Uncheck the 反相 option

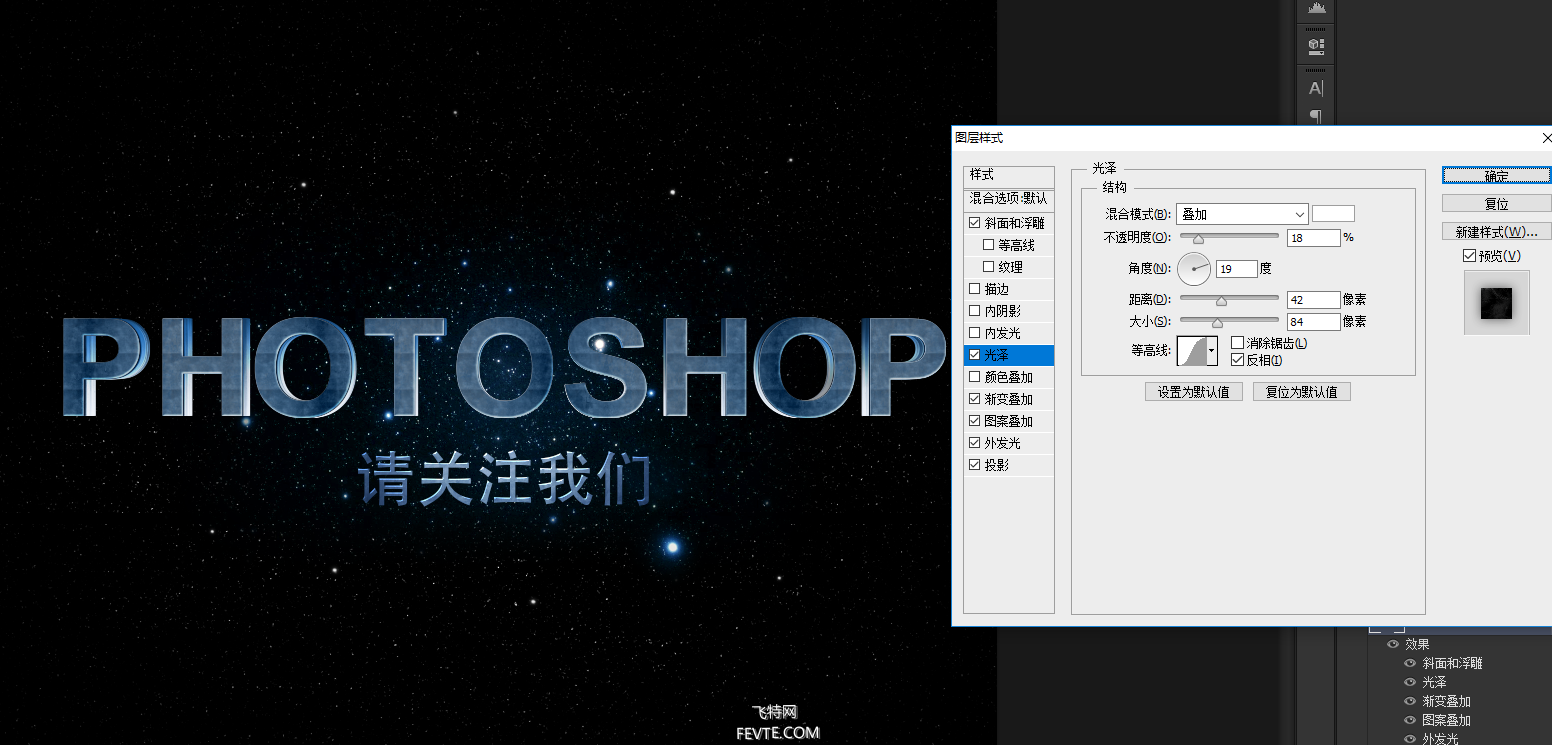point(1237,360)
